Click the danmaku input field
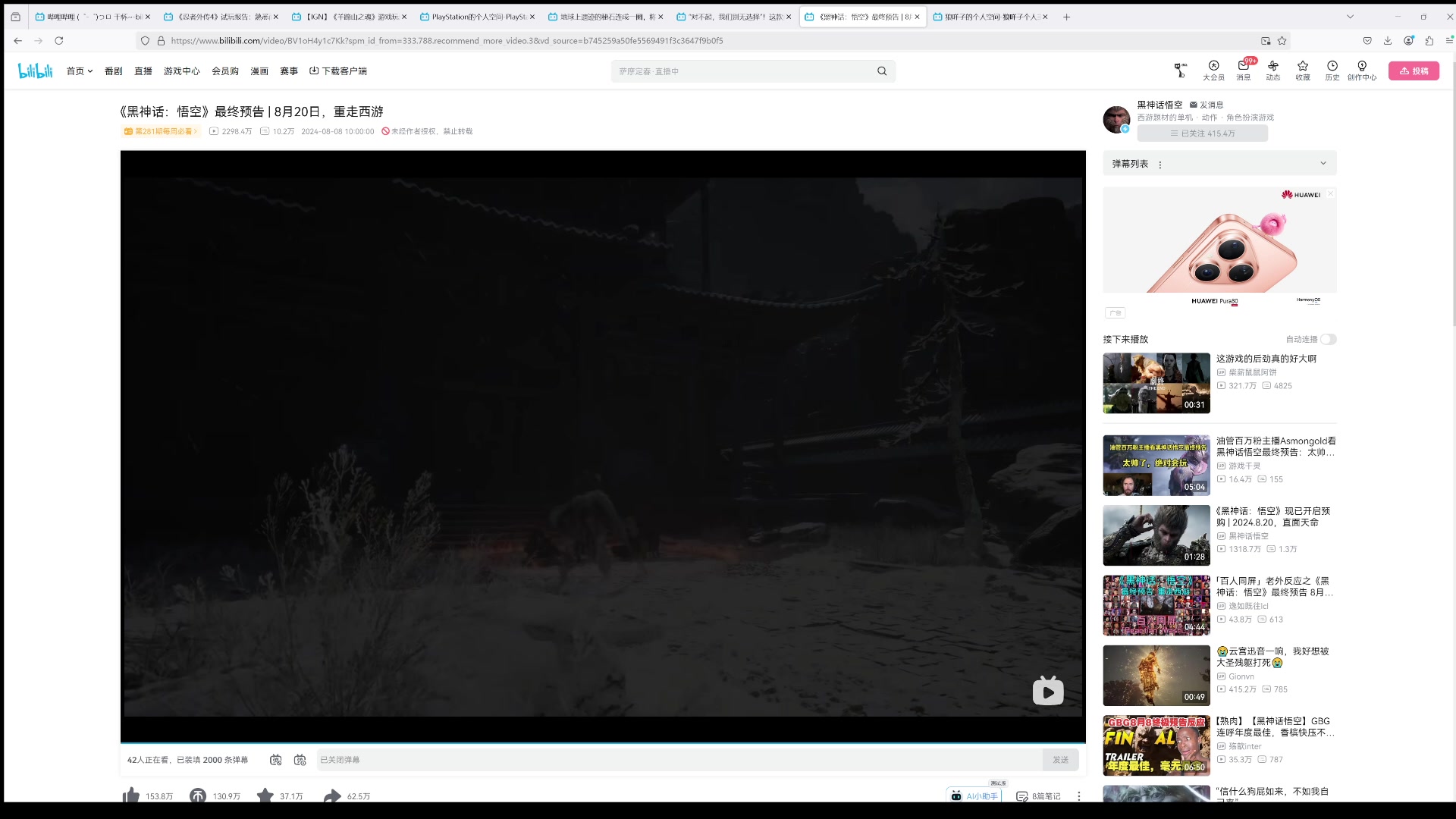1456x819 pixels. point(679,760)
